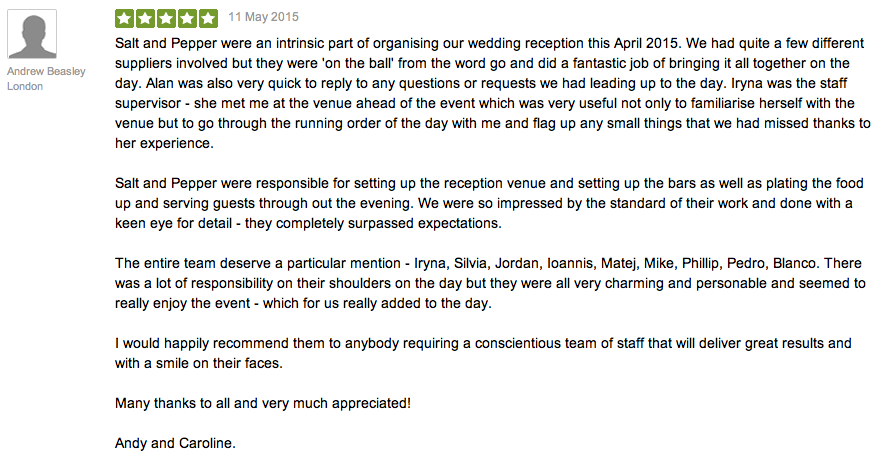The image size is (887, 455).
Task: Click the review date 11 May 2015
Action: (x=263, y=17)
